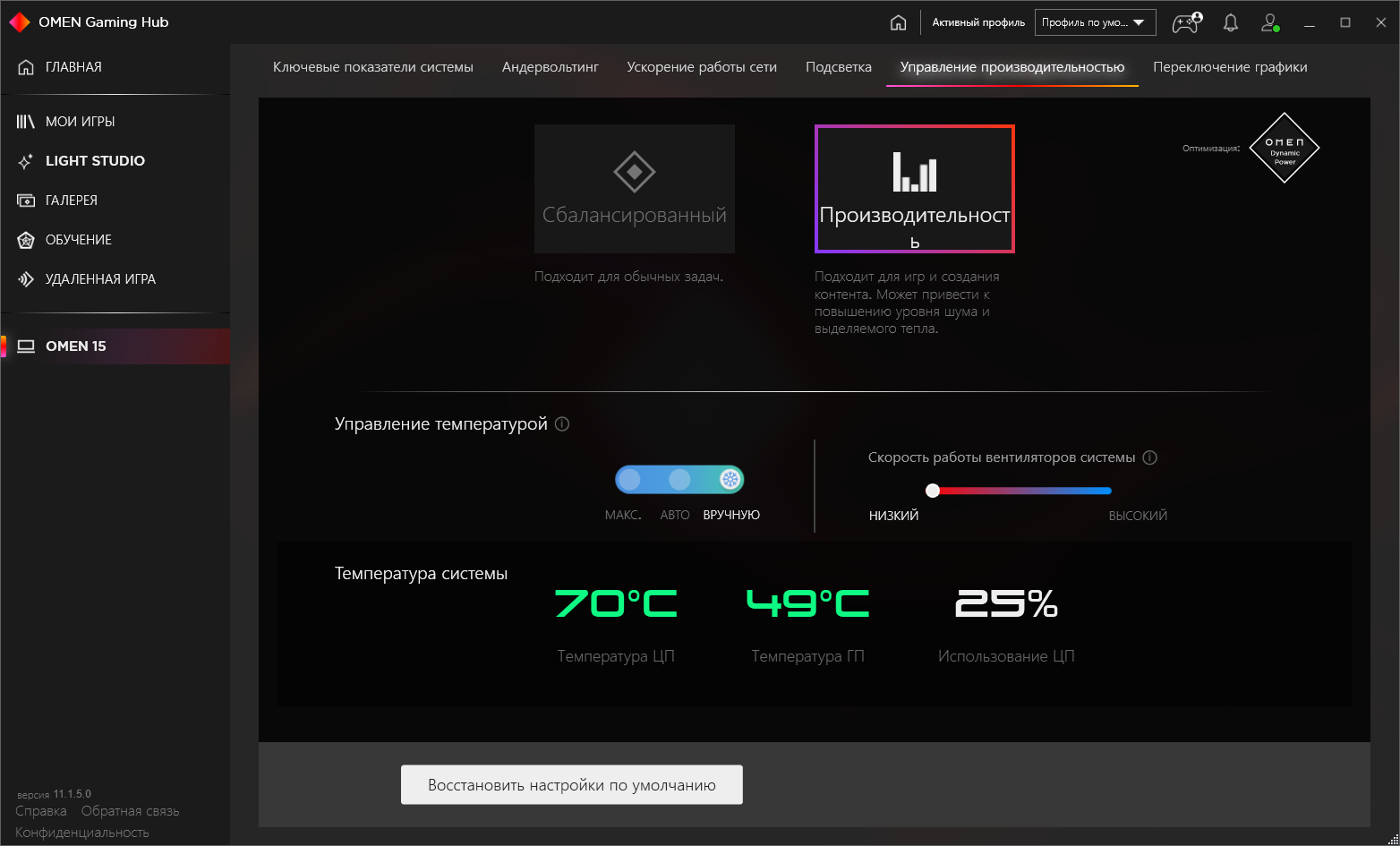Click the version 11.1.5.0 text
The width and height of the screenshot is (1400, 846).
coord(54,794)
